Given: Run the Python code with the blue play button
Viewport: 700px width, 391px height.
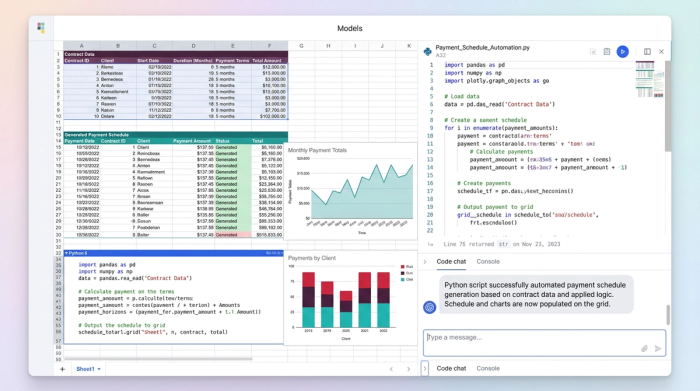Looking at the screenshot, I should pos(622,52).
